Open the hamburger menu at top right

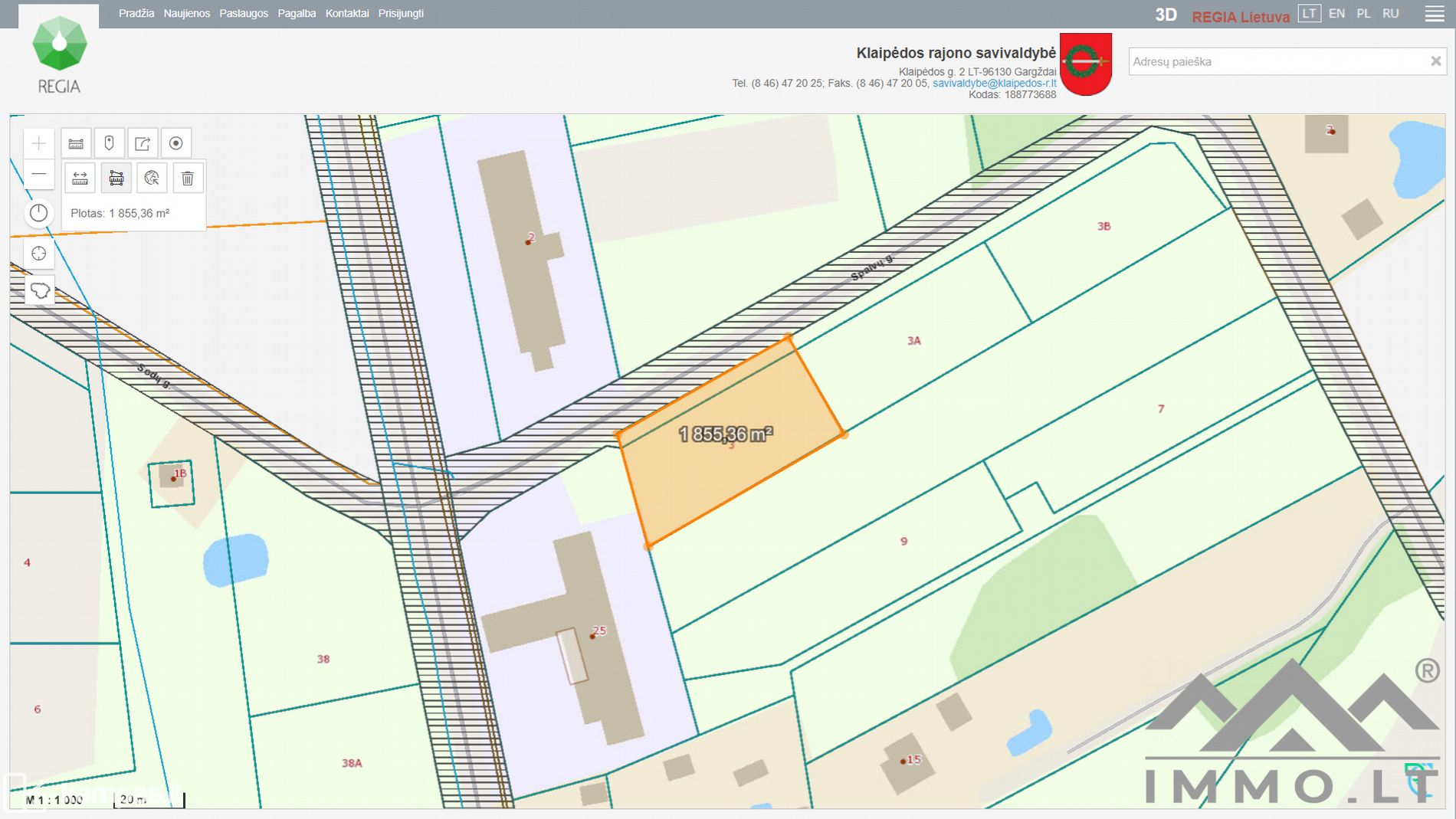1434,14
